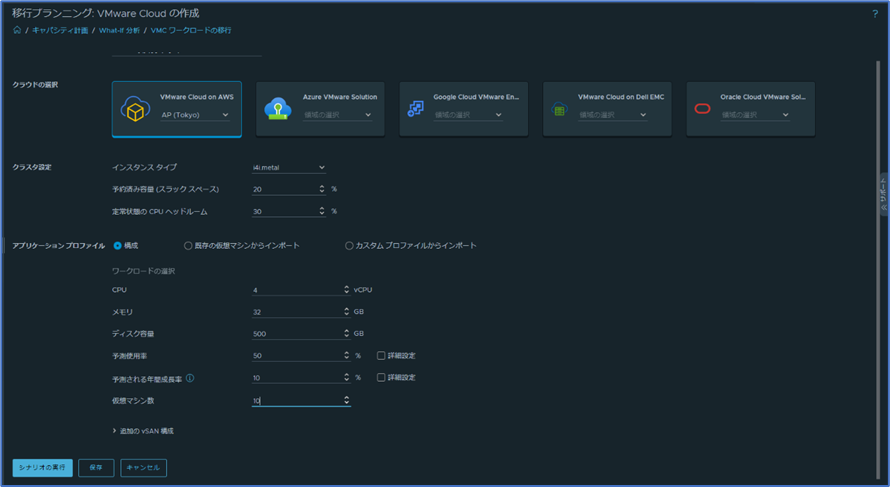Open Azure VMware Solution region dropdown
The height and width of the screenshot is (487, 890).
pyautogui.click(x=338, y=115)
